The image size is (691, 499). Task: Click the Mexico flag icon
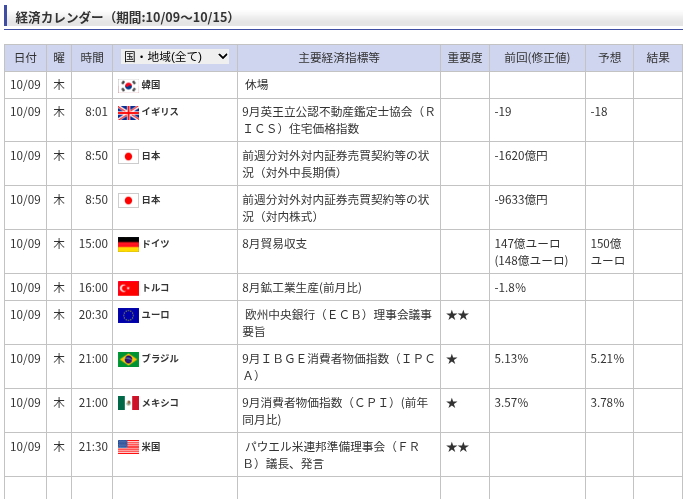coord(128,403)
